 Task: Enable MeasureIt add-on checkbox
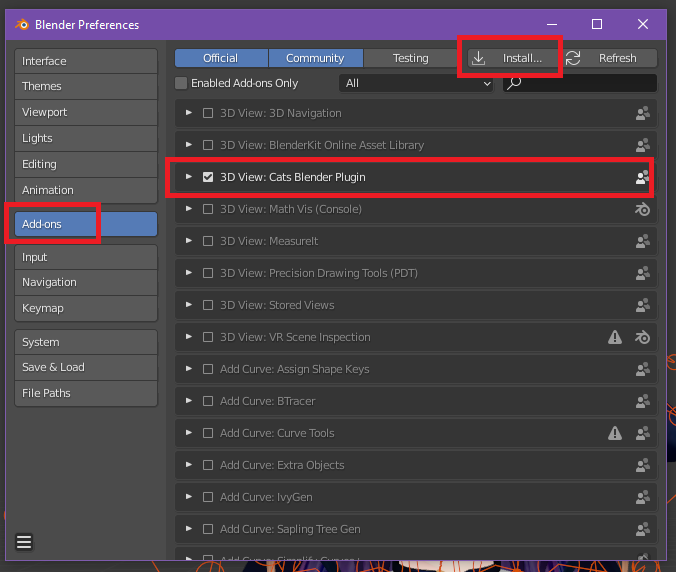point(208,241)
